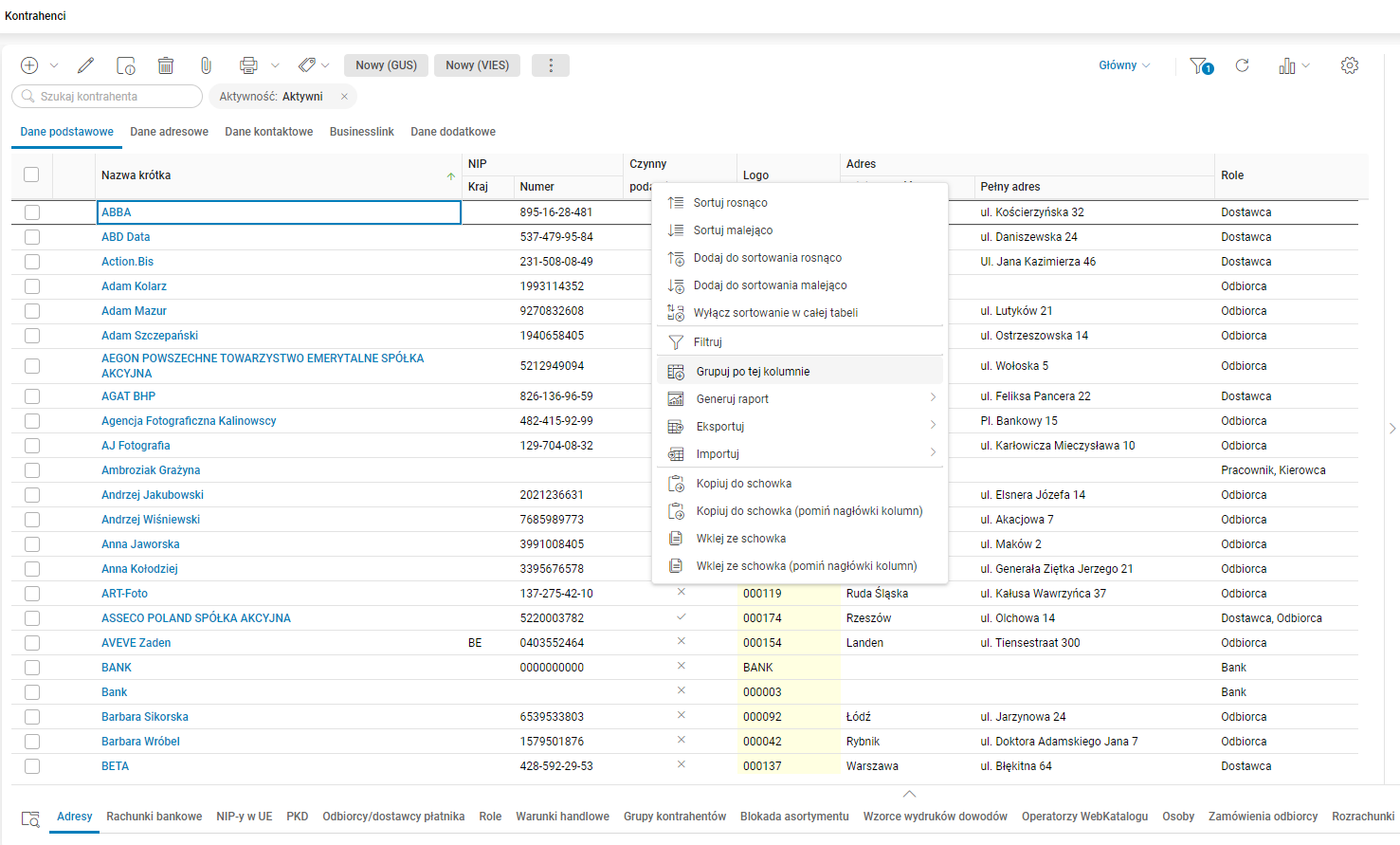1400x845 pixels.
Task: Click the attachment paperclip icon
Action: pos(206,65)
